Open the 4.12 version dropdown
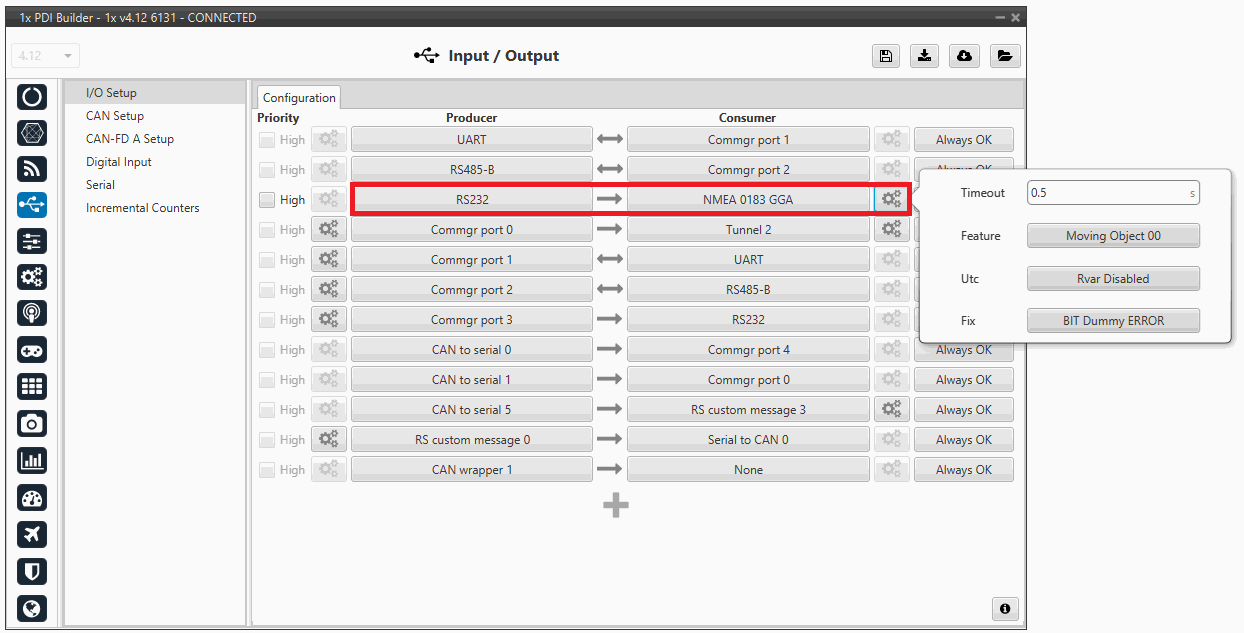This screenshot has height=633, width=1244. coord(46,56)
